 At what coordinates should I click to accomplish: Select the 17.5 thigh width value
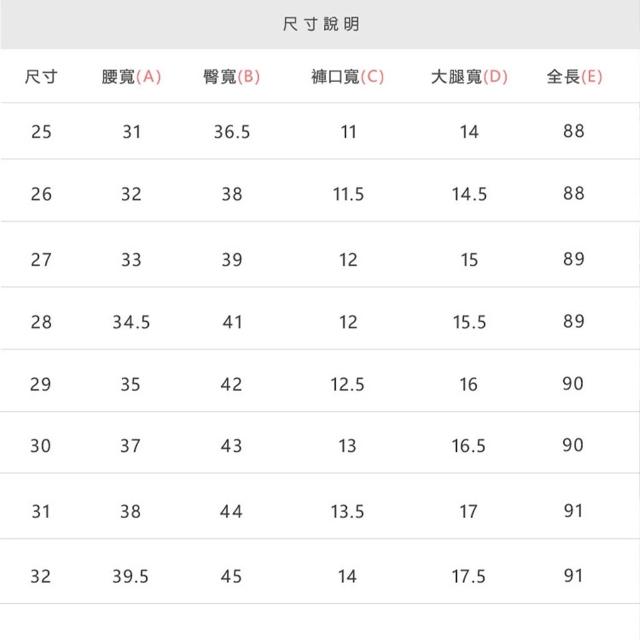tap(469, 576)
